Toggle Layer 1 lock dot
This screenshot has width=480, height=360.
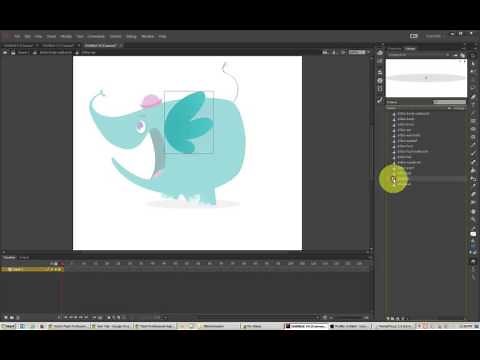(56, 269)
